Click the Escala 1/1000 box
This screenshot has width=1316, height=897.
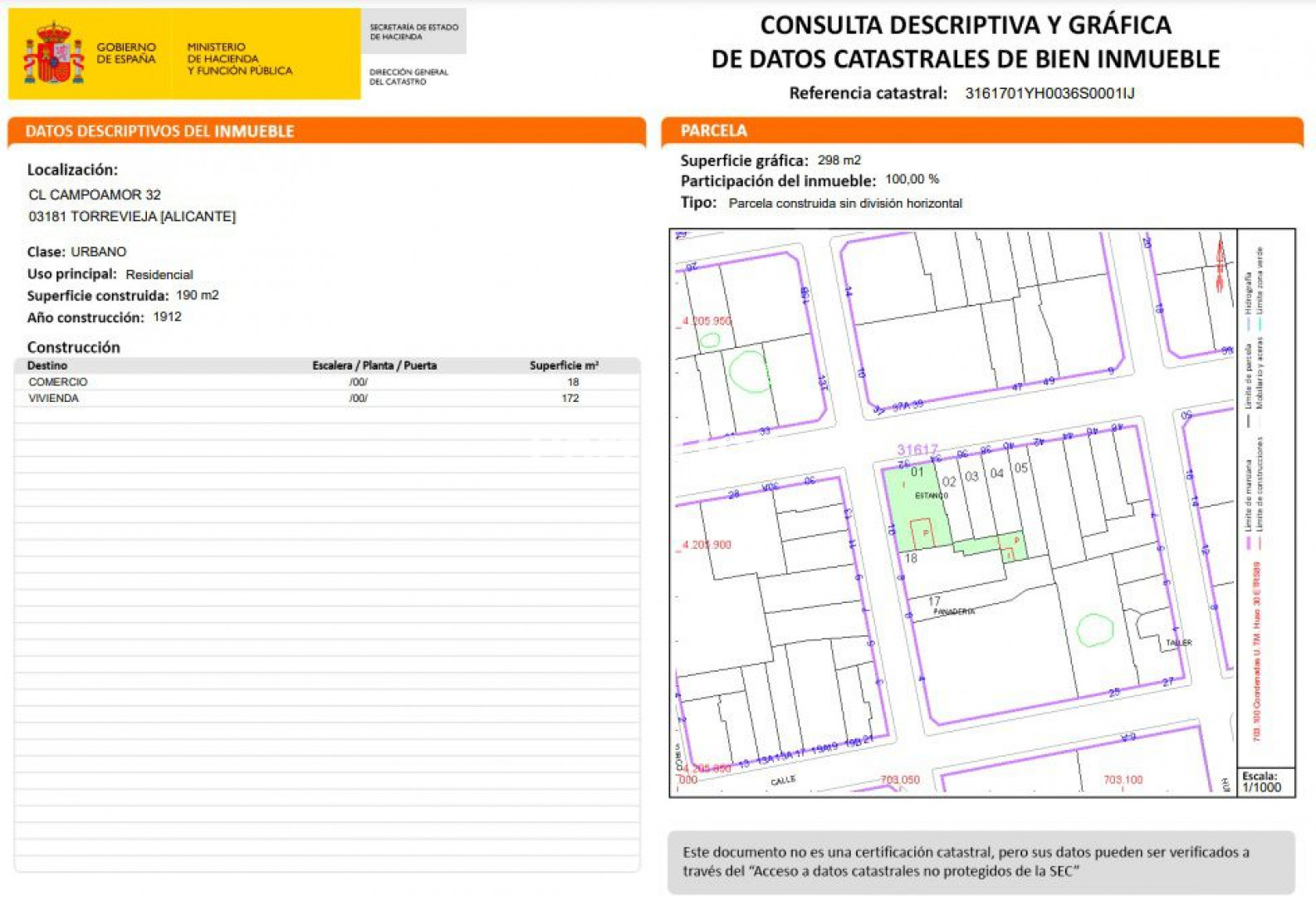click(x=1265, y=782)
